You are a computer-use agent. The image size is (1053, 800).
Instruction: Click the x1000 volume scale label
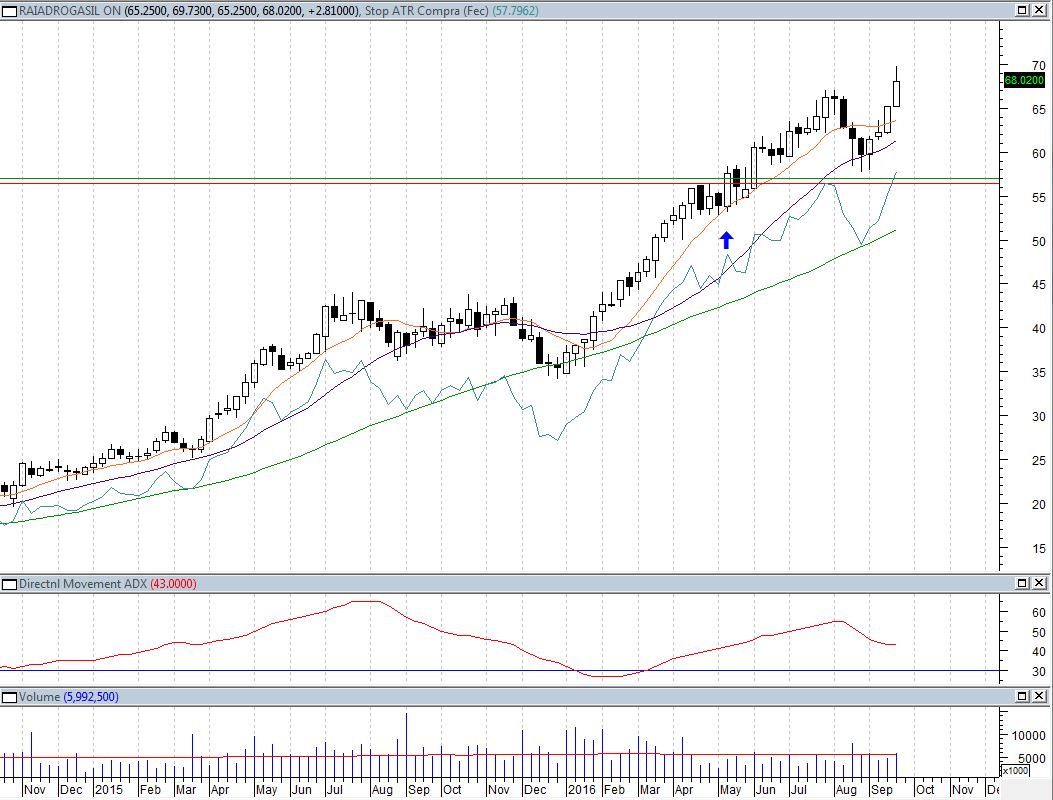1013,771
